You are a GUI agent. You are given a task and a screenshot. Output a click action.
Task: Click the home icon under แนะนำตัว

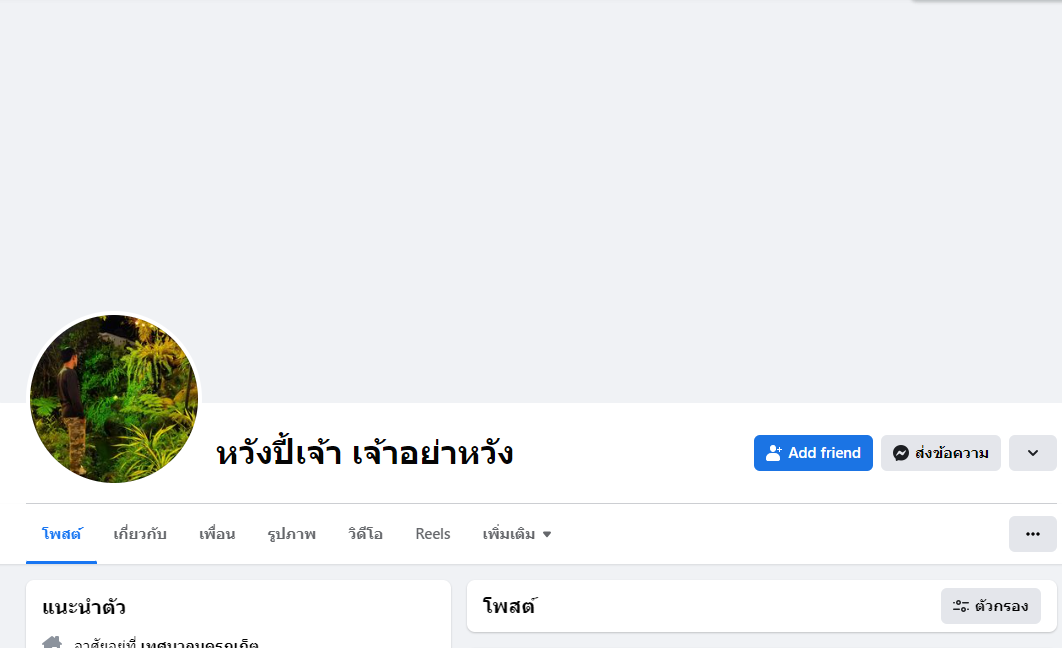click(52, 643)
